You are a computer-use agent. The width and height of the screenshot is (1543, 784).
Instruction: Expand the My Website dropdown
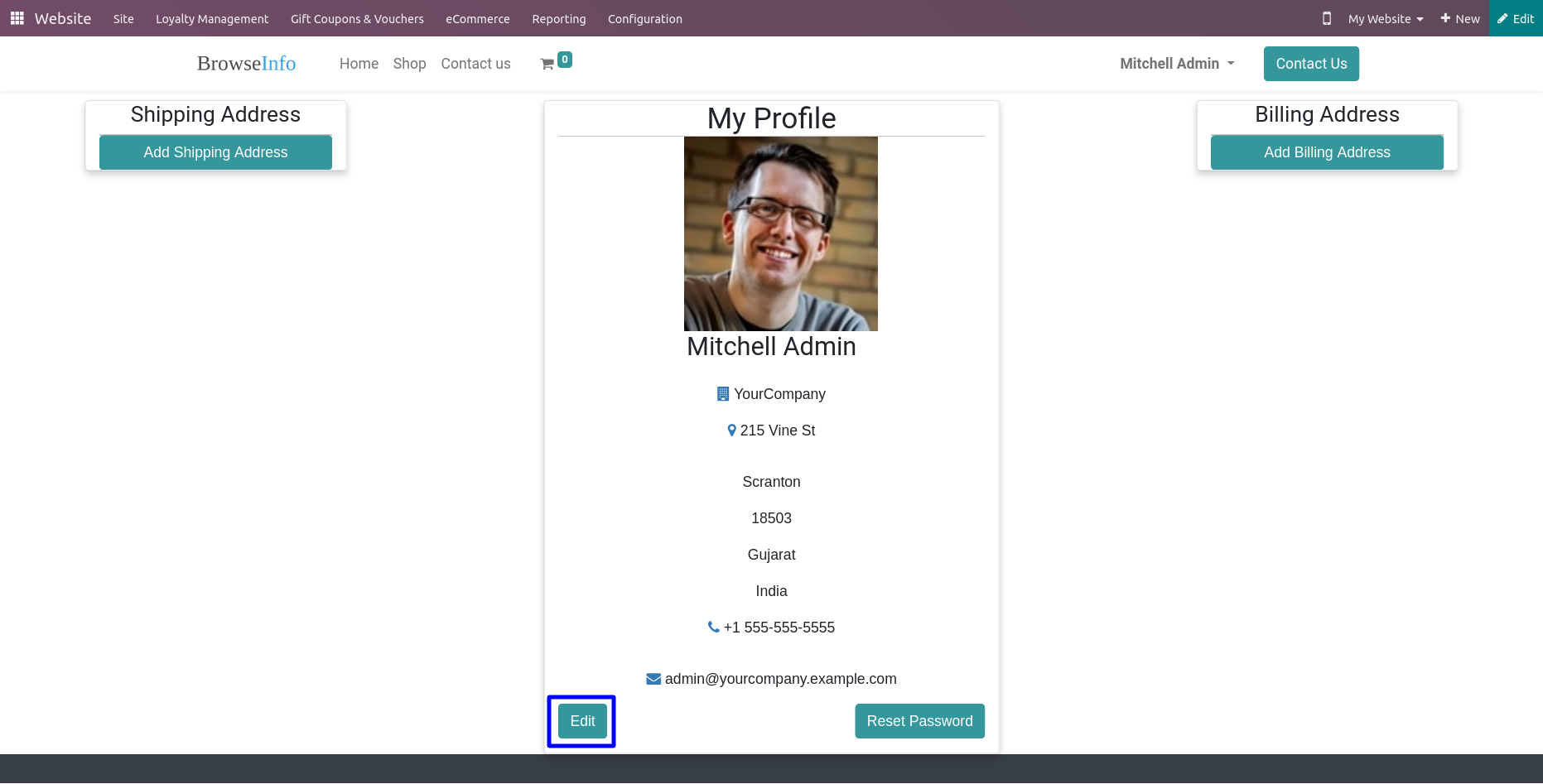point(1386,18)
